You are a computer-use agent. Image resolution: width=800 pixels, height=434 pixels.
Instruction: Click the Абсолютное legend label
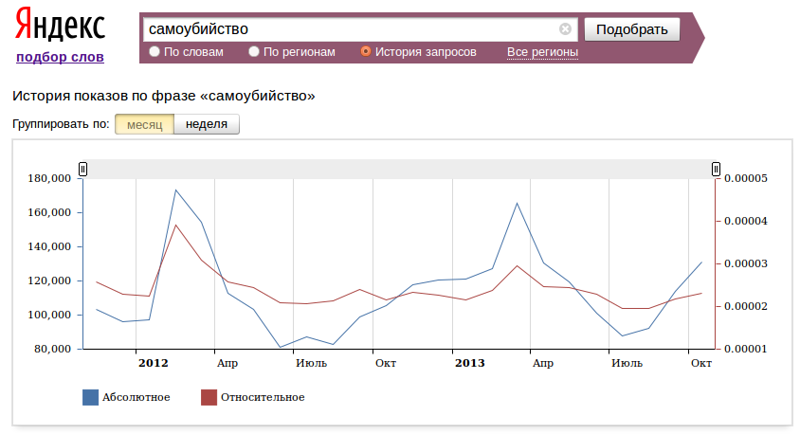click(136, 398)
